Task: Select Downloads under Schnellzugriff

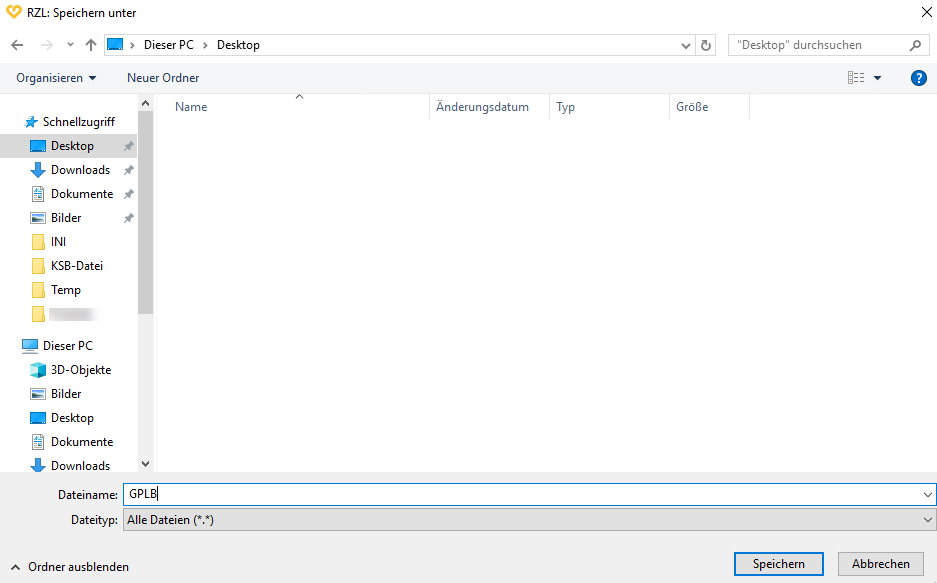Action: pos(80,170)
